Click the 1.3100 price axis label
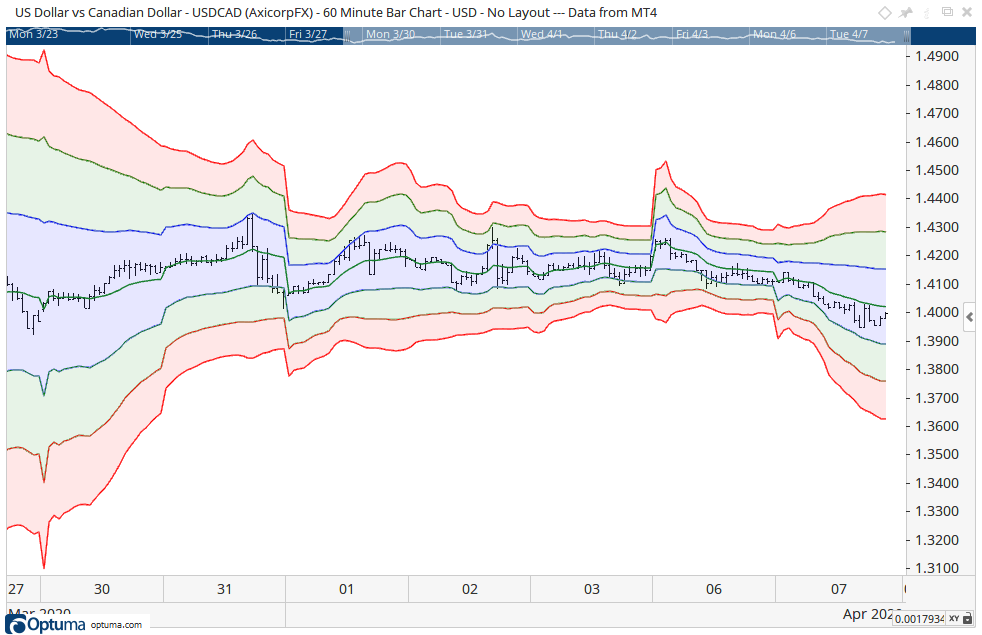This screenshot has height=635, width=982. [937, 569]
